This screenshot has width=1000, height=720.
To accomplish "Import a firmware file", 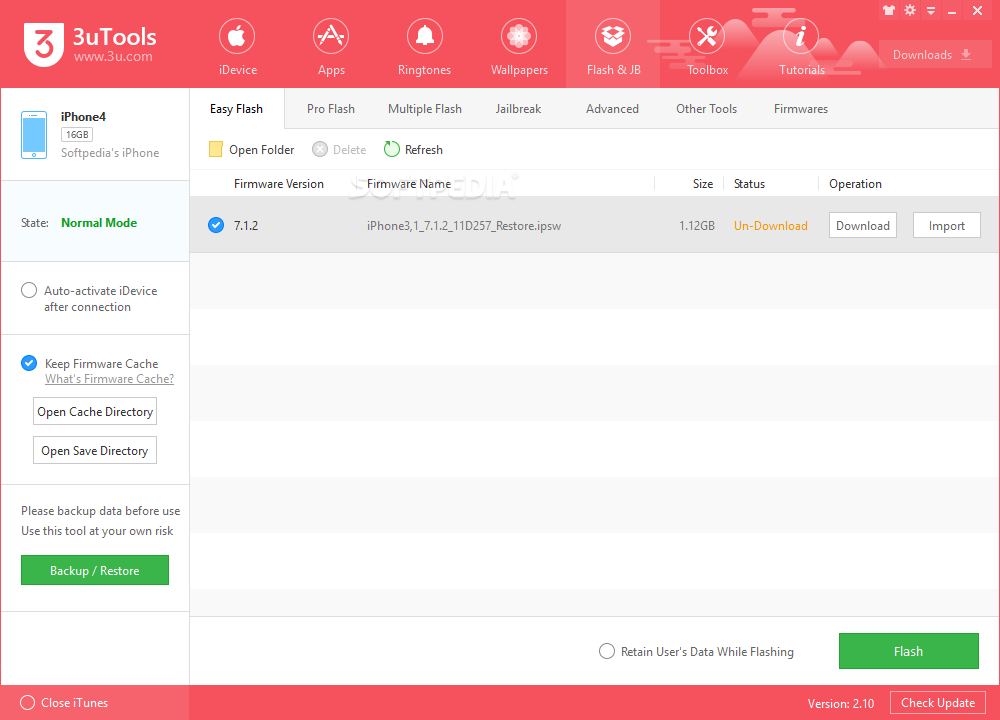I will [x=946, y=226].
